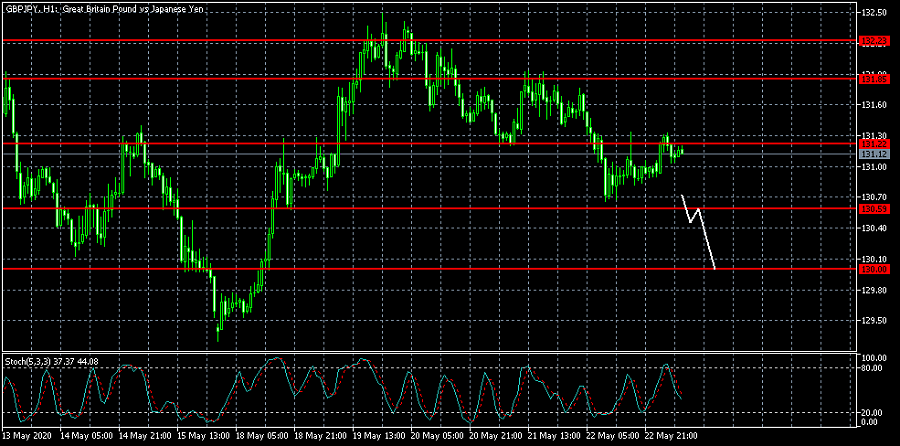The image size is (900, 446).
Task: Select the 19 May 13:00 time marker
Action: click(x=381, y=436)
